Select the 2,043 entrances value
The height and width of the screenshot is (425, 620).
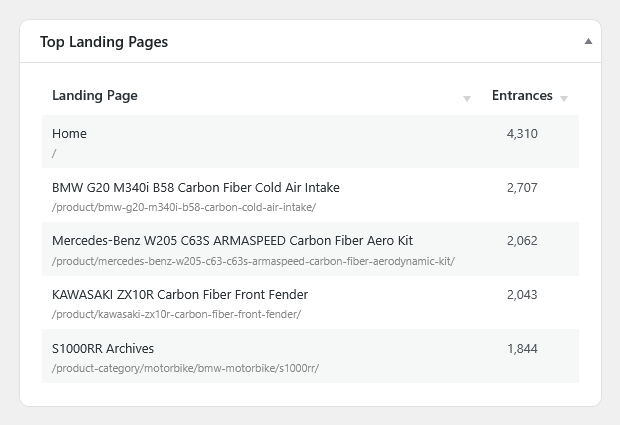pos(522,295)
